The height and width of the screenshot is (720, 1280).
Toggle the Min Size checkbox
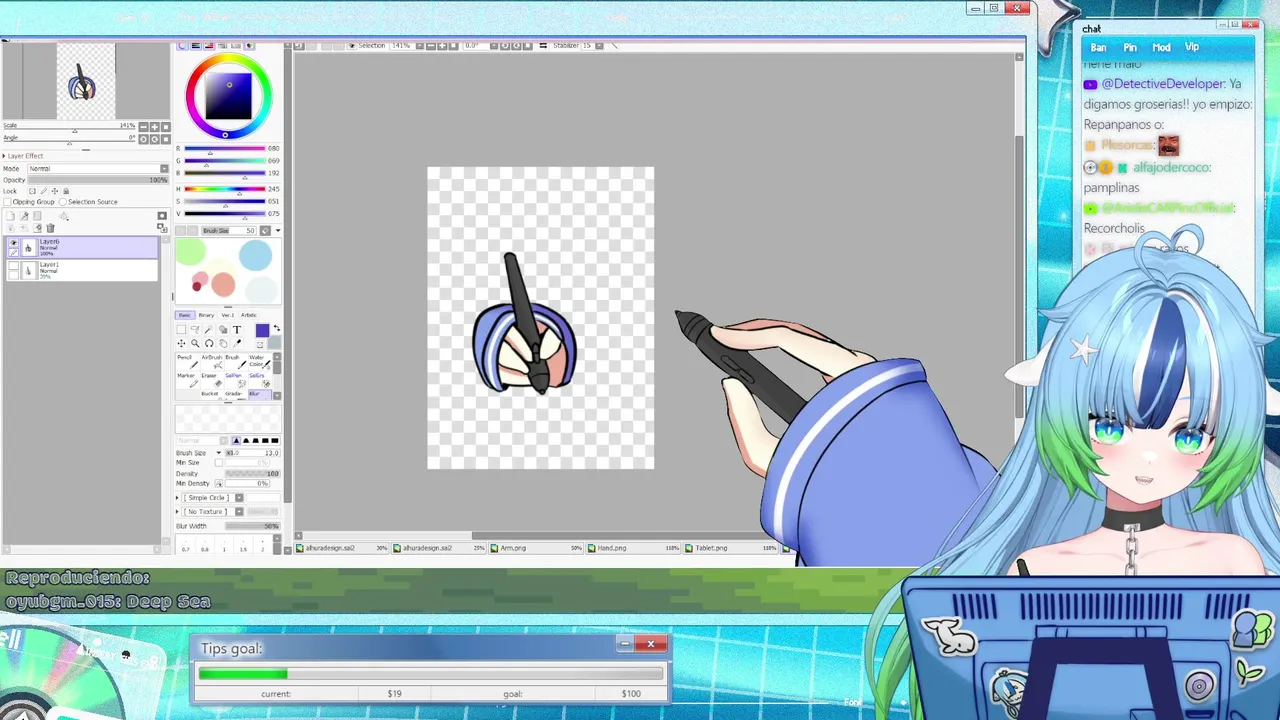pos(218,463)
